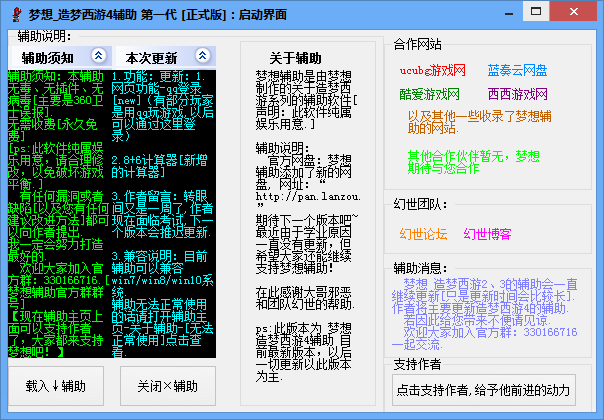Viewport: 604px width, 420px height.
Task: Click the 辅助须知 panel header
Action: tap(48, 57)
